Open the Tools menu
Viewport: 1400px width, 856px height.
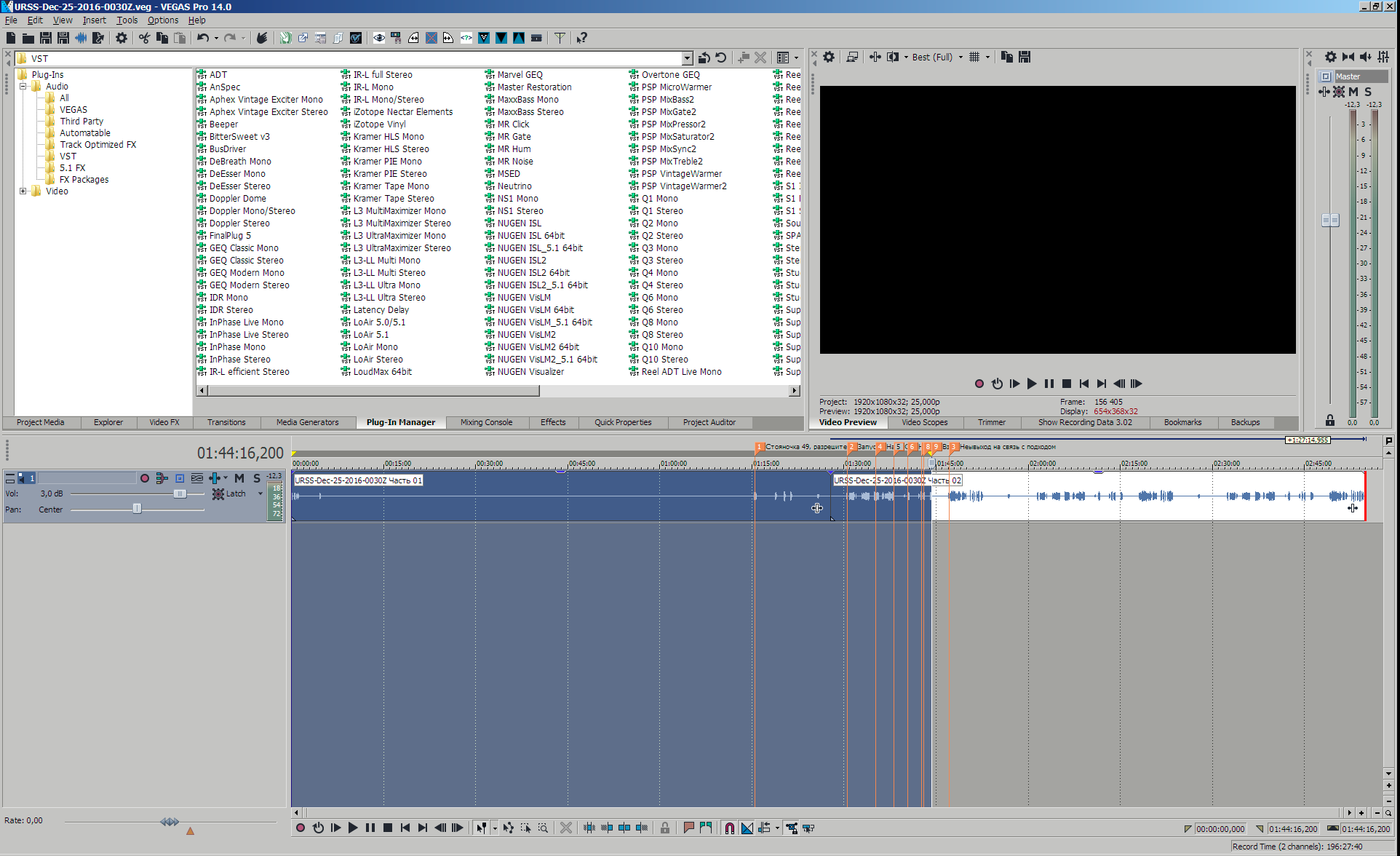click(x=127, y=20)
